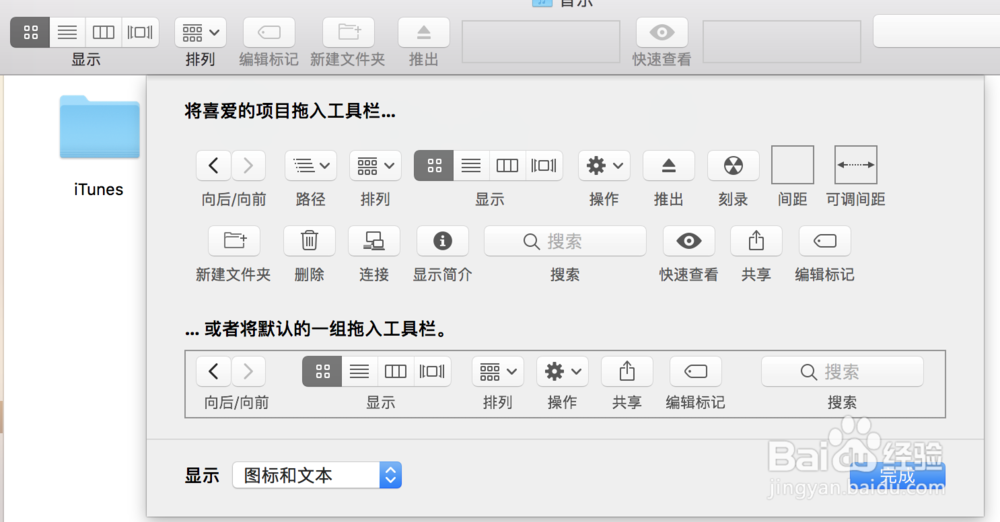Open 排列 dropdown in the default set
This screenshot has height=522, width=1000.
tap(498, 371)
